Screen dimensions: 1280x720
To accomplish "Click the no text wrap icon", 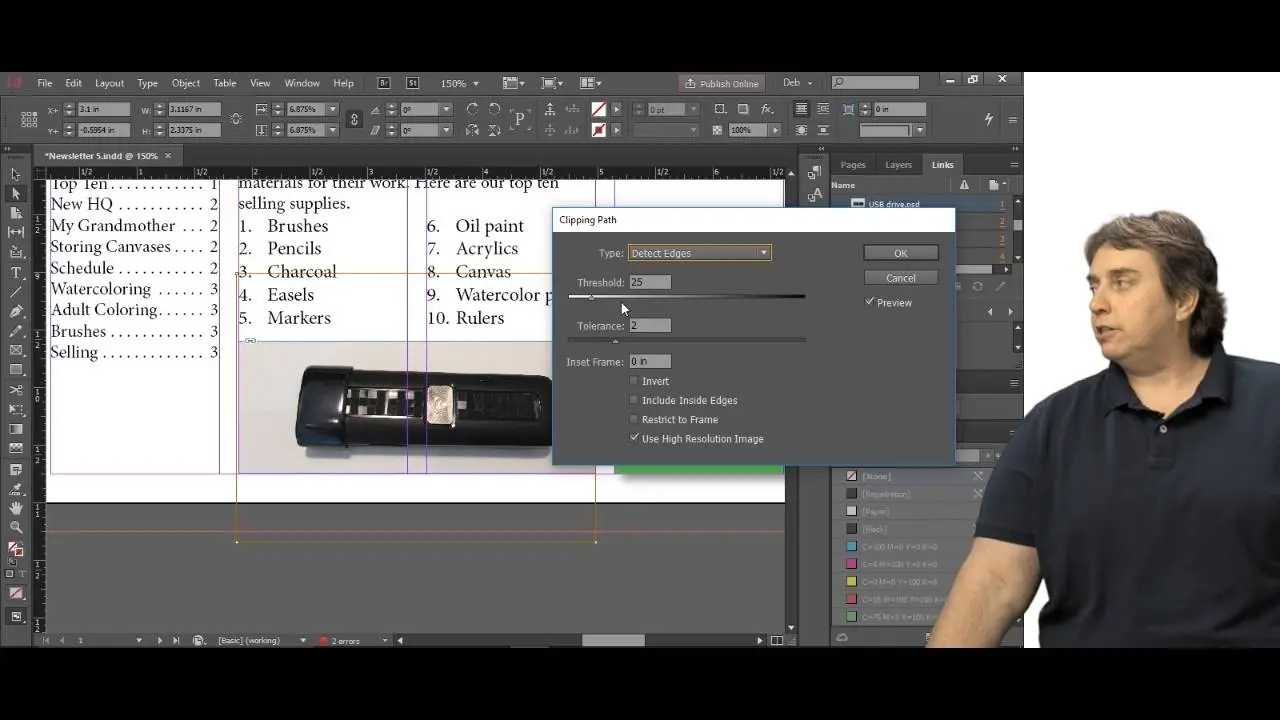I will click(x=801, y=109).
